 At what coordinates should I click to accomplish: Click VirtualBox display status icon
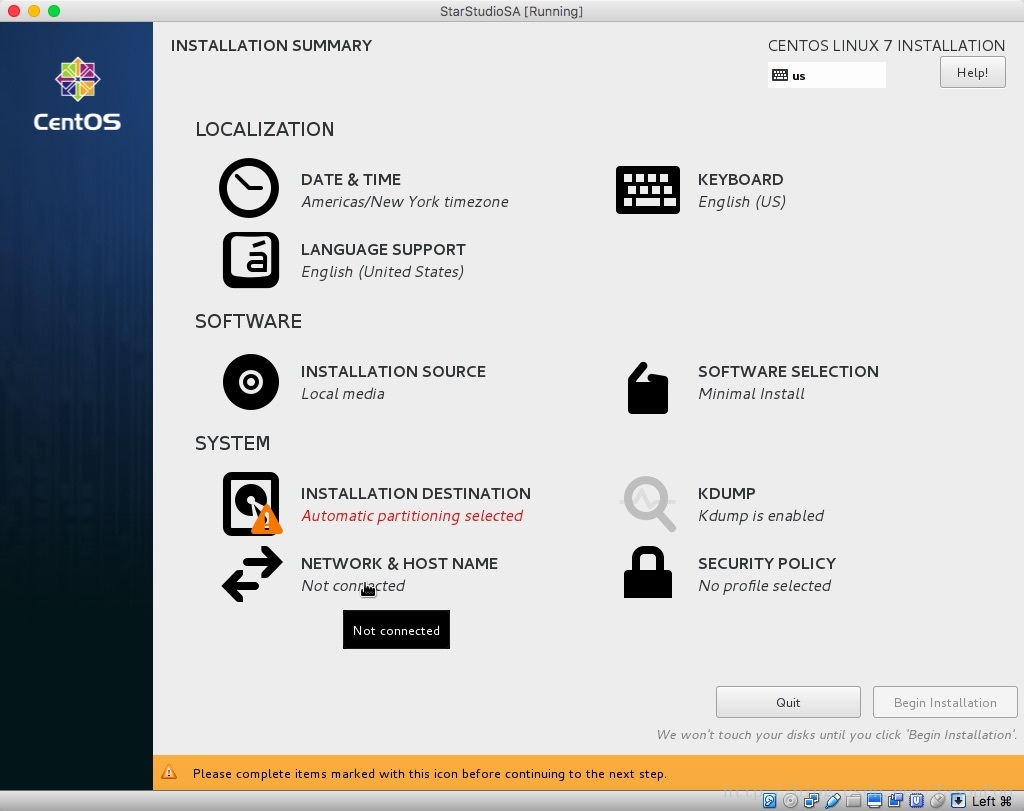tap(874, 801)
